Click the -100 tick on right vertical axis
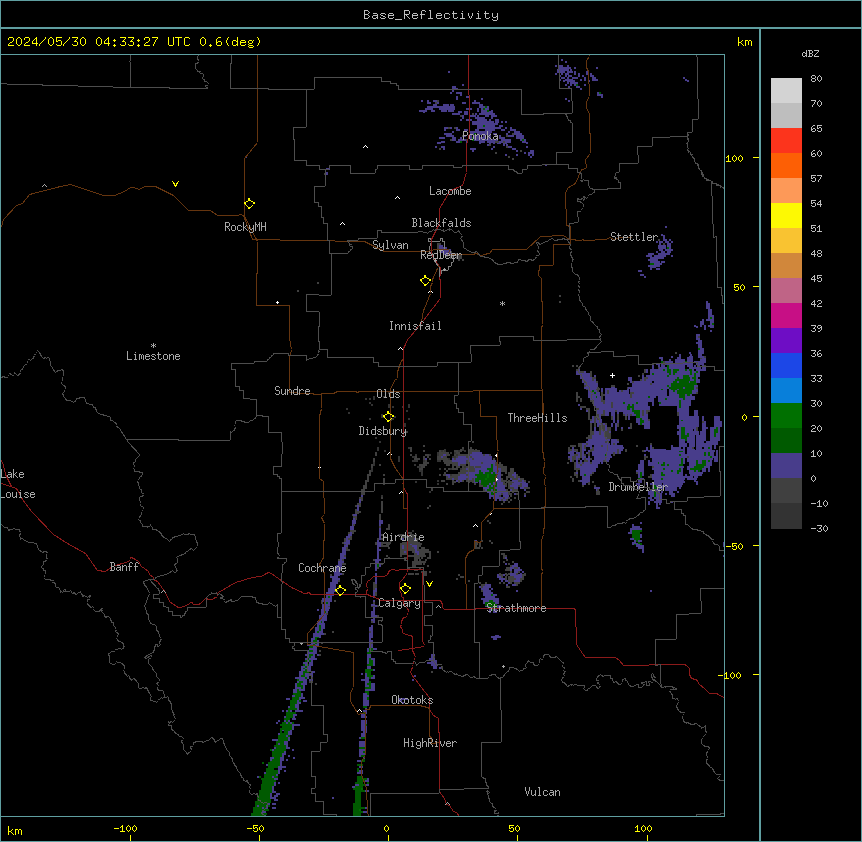 tap(731, 675)
